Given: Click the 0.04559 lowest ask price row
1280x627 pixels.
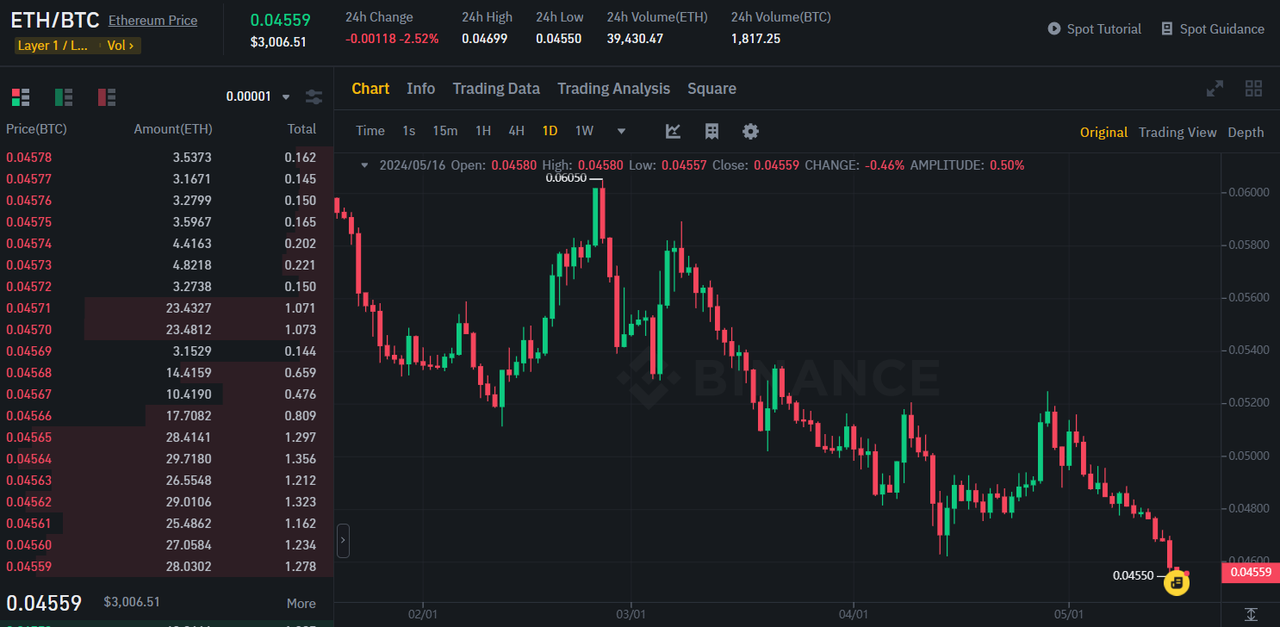Looking at the screenshot, I should pos(166,566).
